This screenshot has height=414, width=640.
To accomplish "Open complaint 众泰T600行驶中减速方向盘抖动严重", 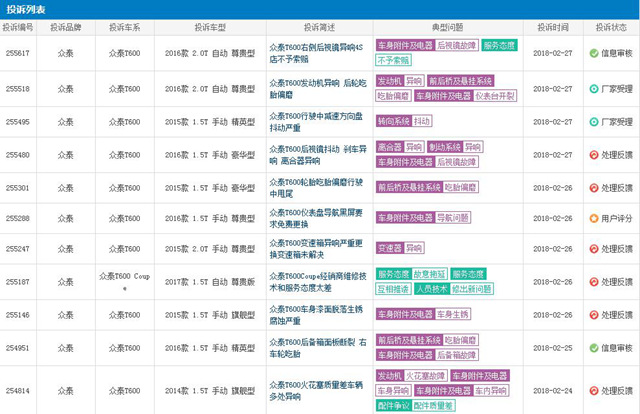I will [x=316, y=122].
